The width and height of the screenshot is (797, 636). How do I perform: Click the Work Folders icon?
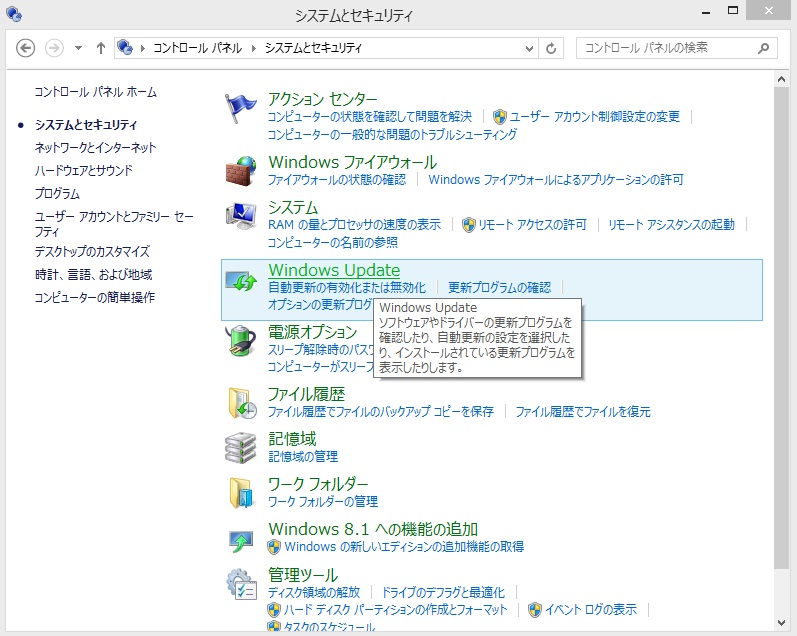[241, 492]
